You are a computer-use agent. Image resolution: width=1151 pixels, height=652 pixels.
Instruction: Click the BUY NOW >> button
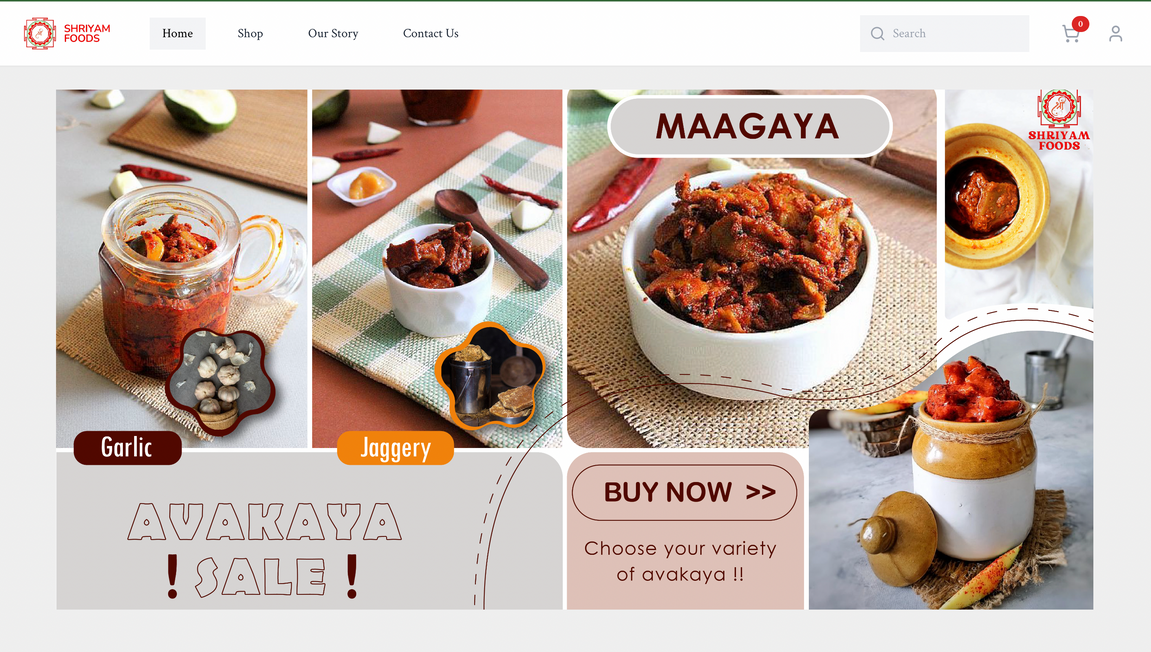(684, 492)
